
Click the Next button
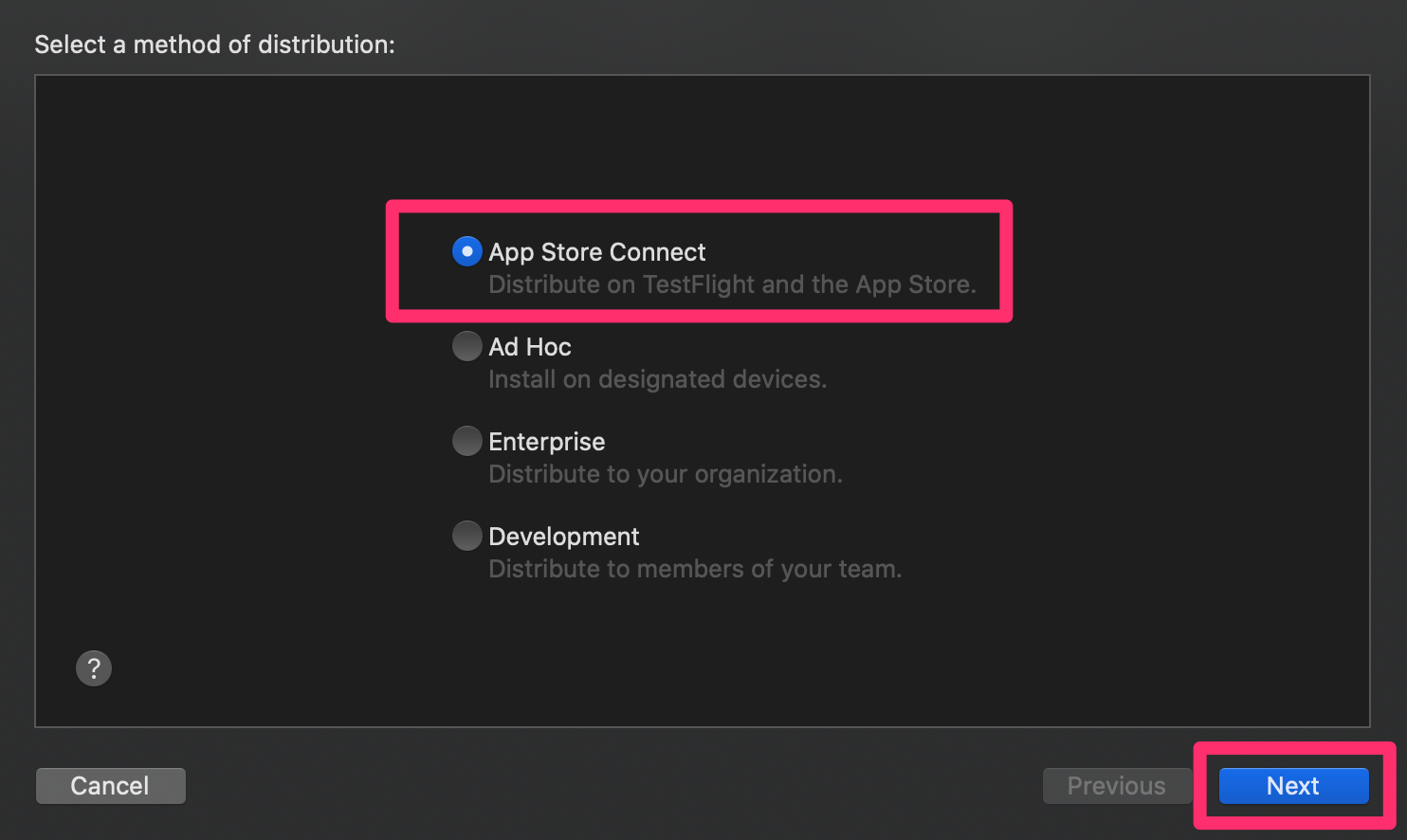pyautogui.click(x=1293, y=786)
